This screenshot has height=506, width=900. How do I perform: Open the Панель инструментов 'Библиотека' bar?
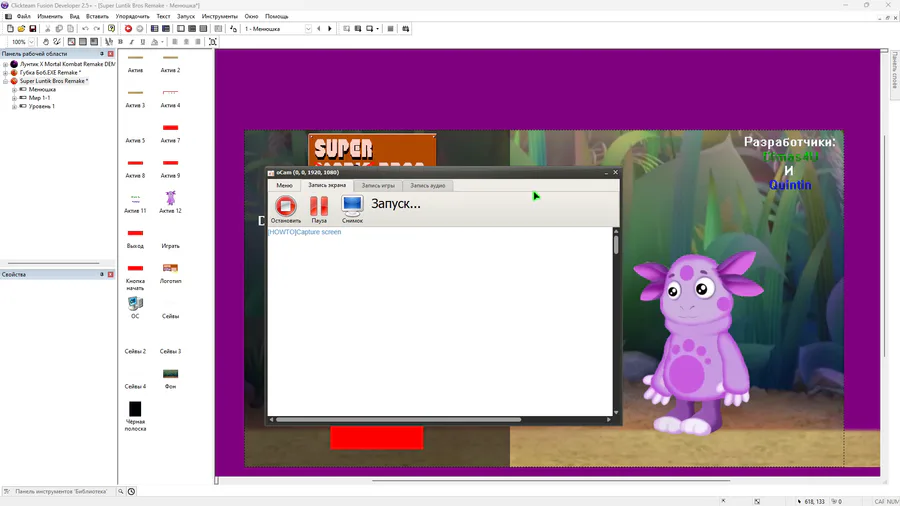pyautogui.click(x=61, y=492)
